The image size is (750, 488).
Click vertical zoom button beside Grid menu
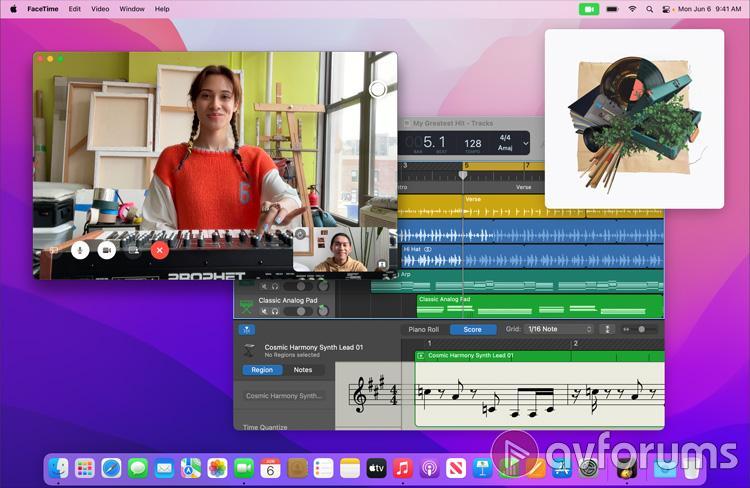pyautogui.click(x=607, y=329)
